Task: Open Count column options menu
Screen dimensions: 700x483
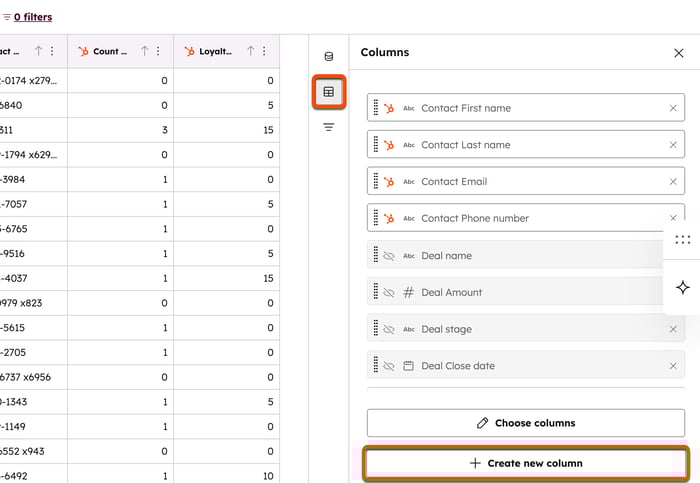Action: click(x=158, y=51)
